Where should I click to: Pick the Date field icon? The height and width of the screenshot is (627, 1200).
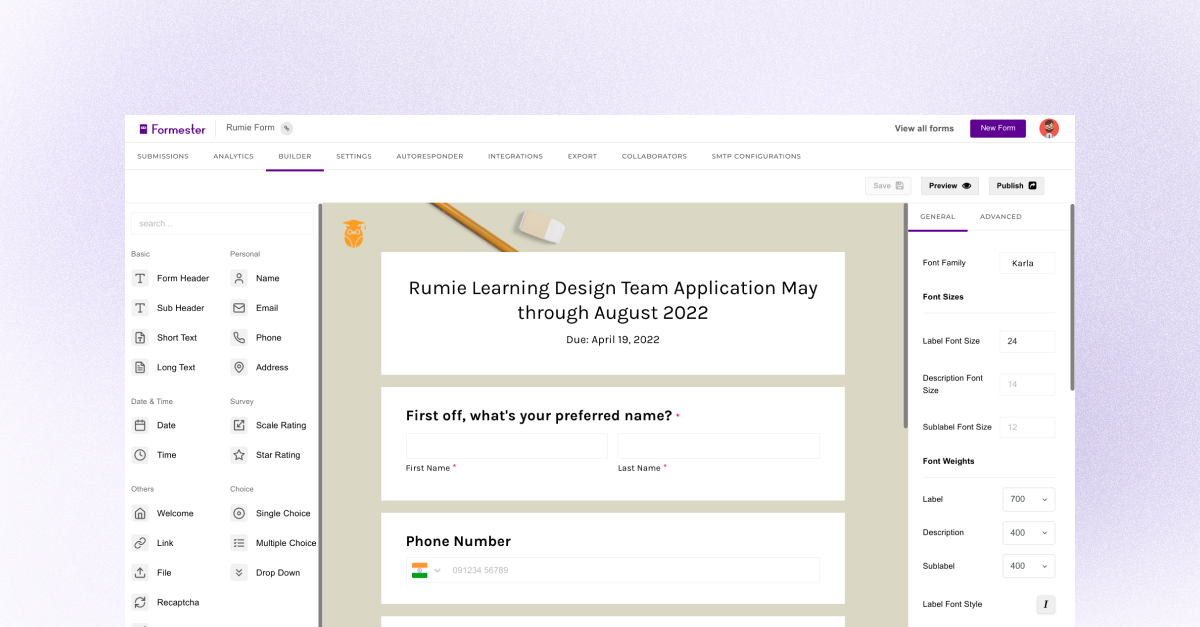coord(141,425)
